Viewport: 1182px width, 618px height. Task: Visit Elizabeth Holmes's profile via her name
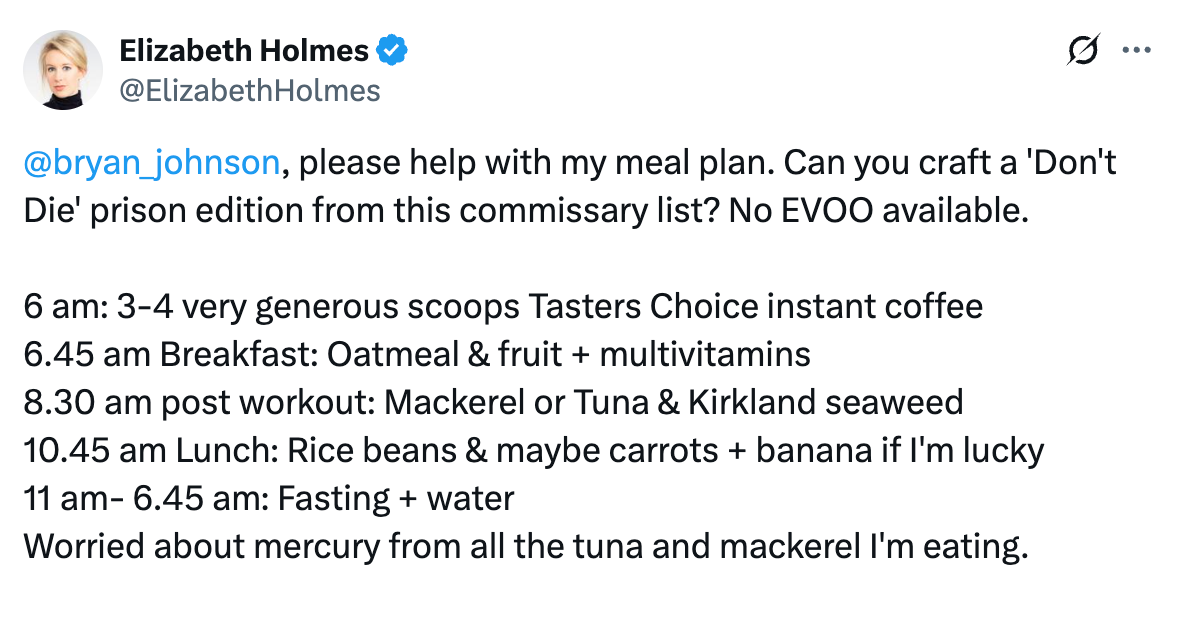[x=245, y=50]
